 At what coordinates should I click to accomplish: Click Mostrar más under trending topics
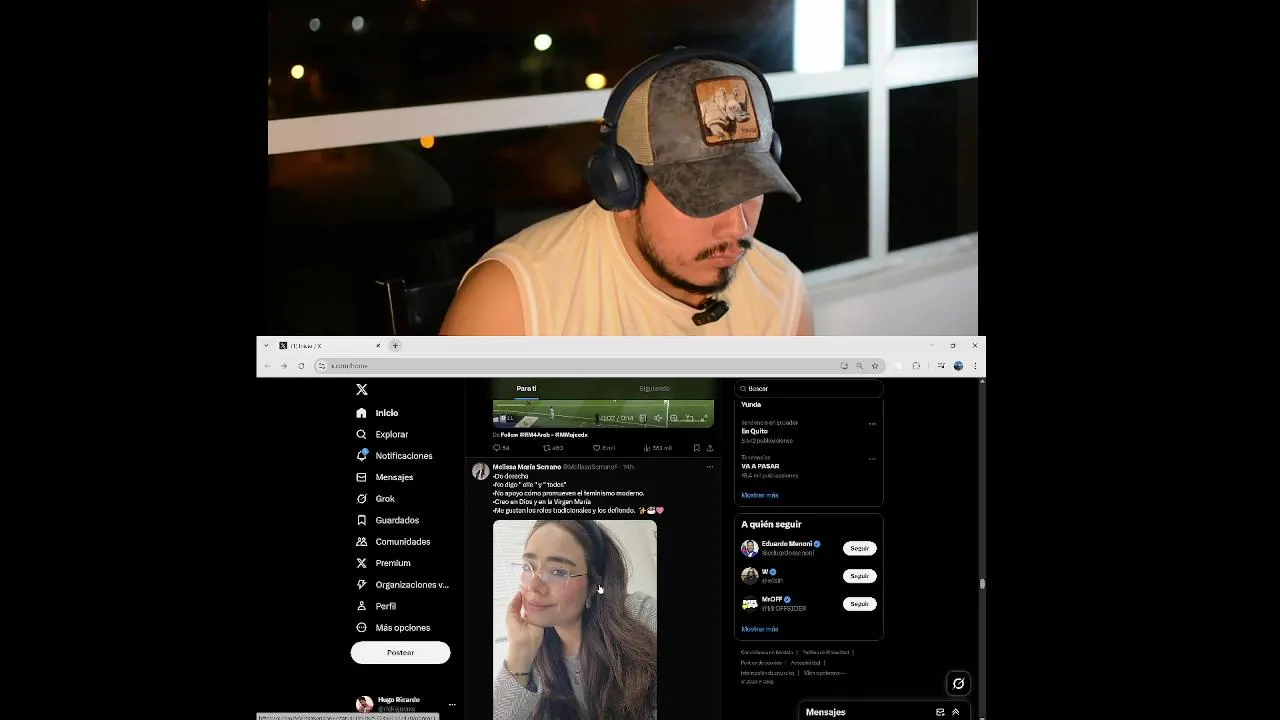point(760,495)
